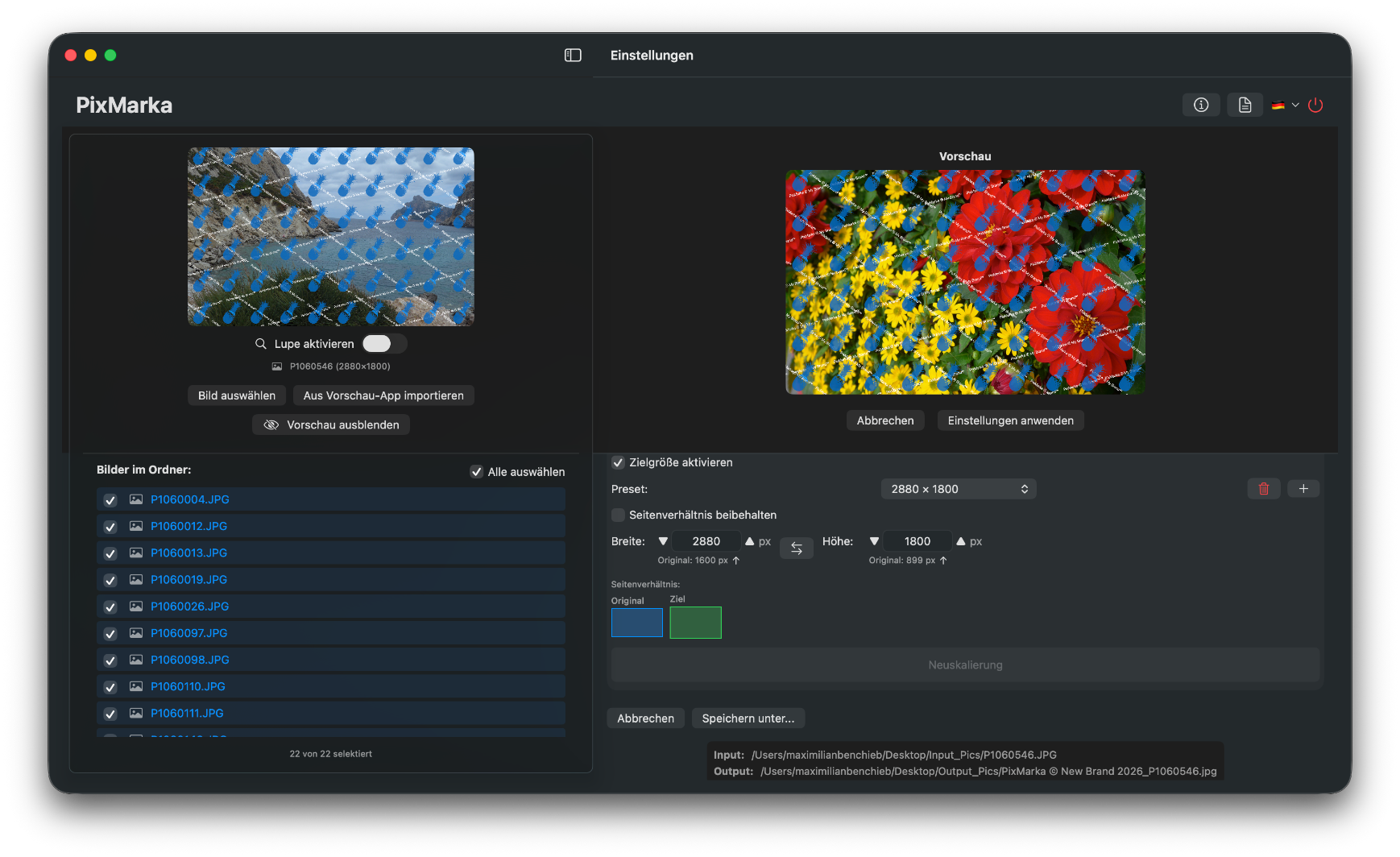Open the language flag dropdown
The height and width of the screenshot is (857, 1400).
click(1285, 105)
